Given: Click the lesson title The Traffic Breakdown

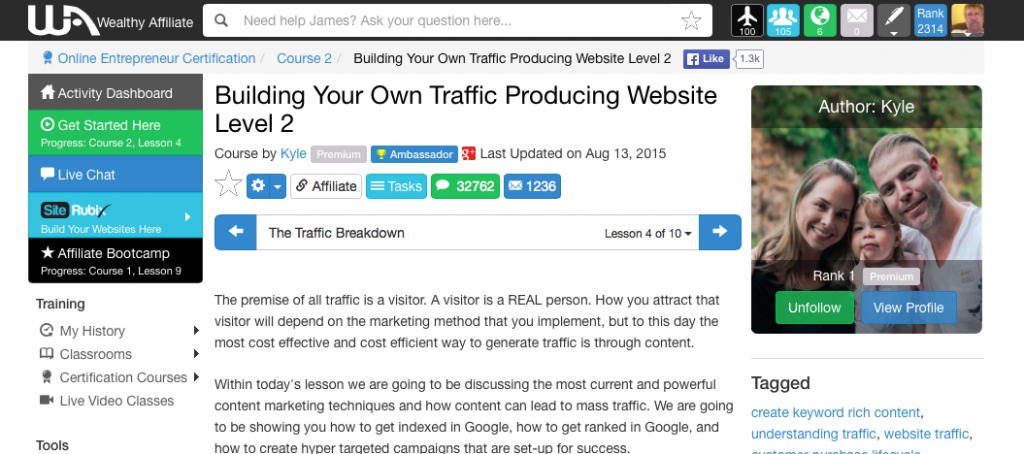Looking at the screenshot, I should tap(336, 233).
